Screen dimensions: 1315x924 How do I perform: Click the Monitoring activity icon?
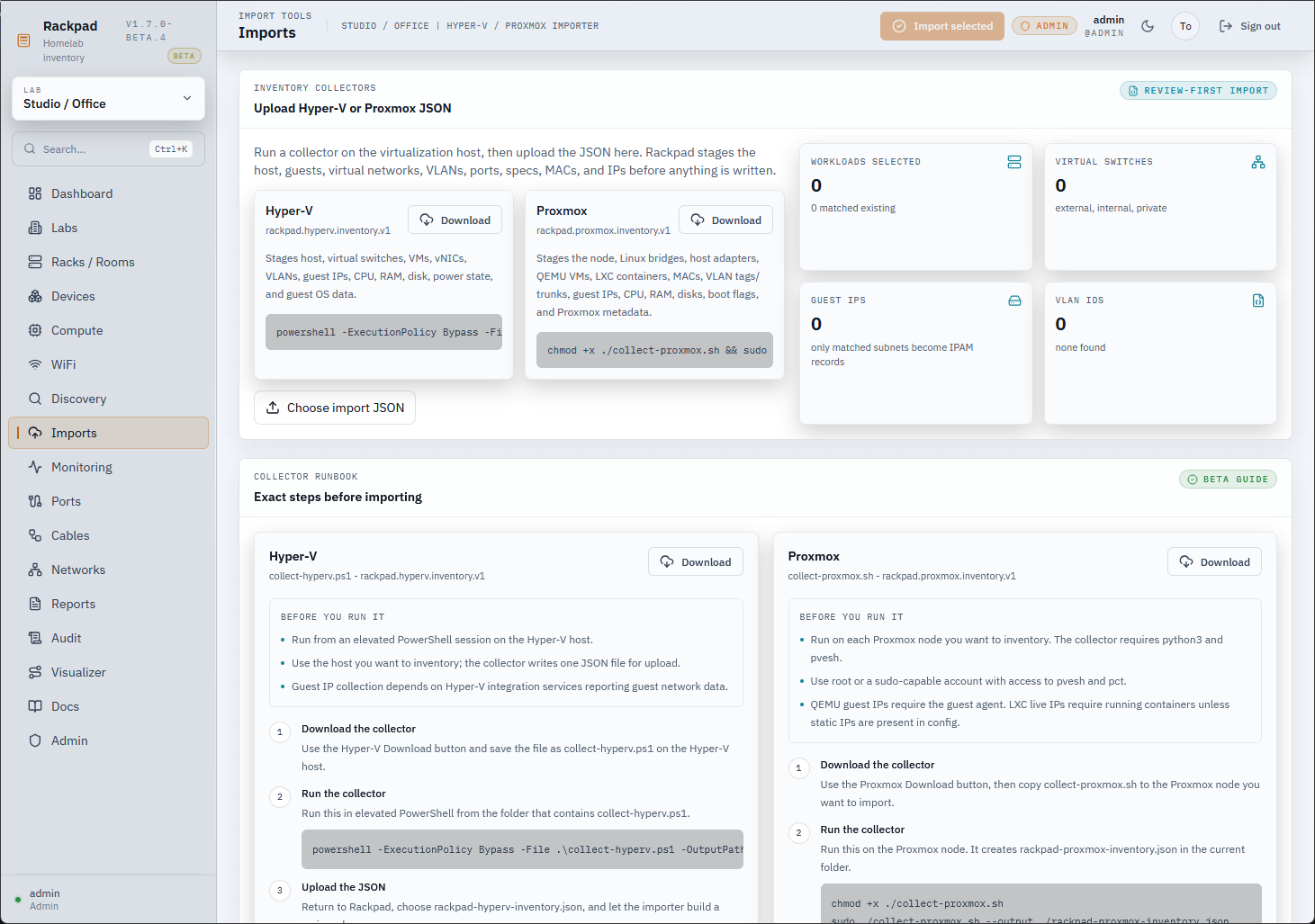point(35,467)
